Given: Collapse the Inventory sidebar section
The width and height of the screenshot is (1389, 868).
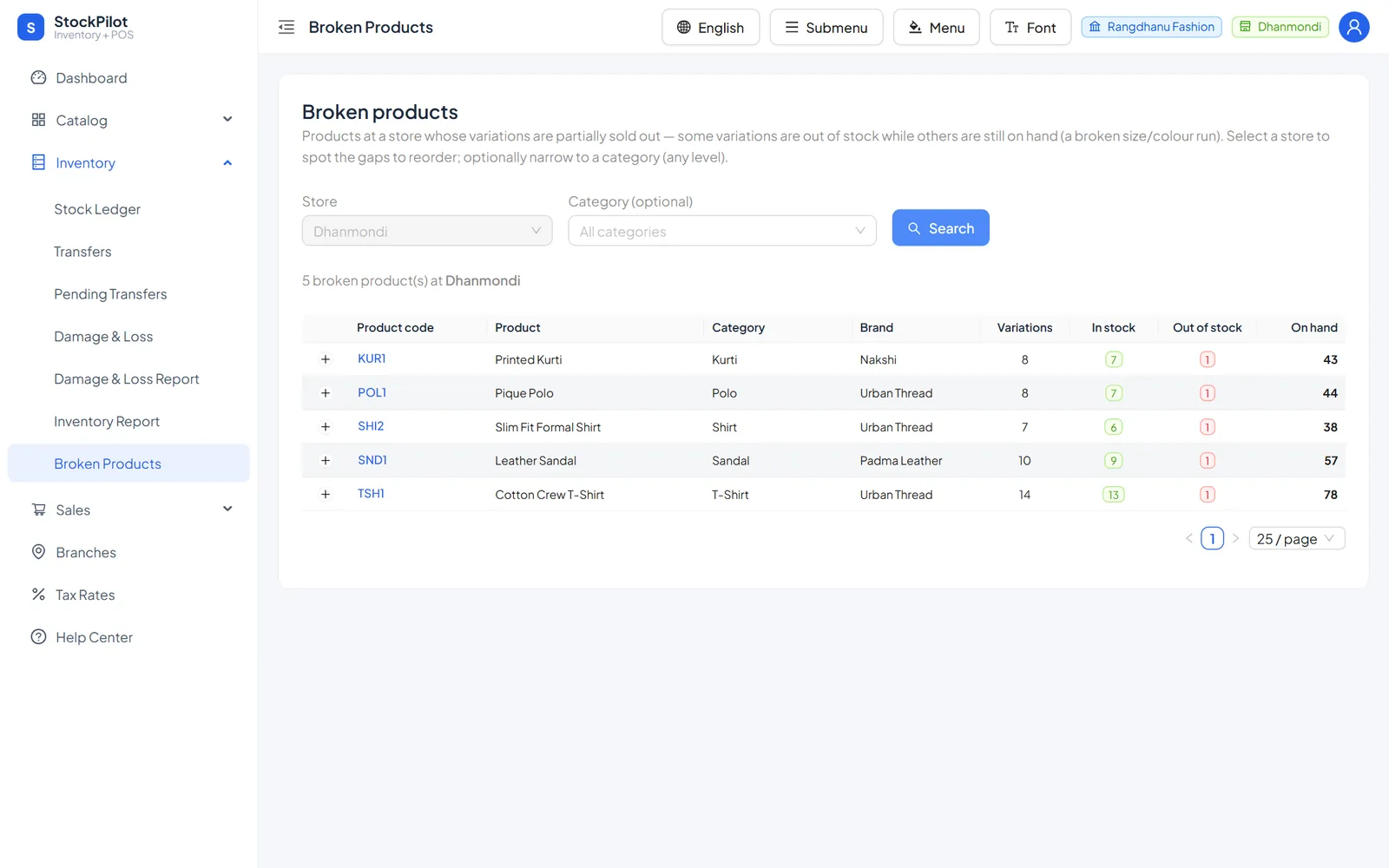Looking at the screenshot, I should pos(128,162).
